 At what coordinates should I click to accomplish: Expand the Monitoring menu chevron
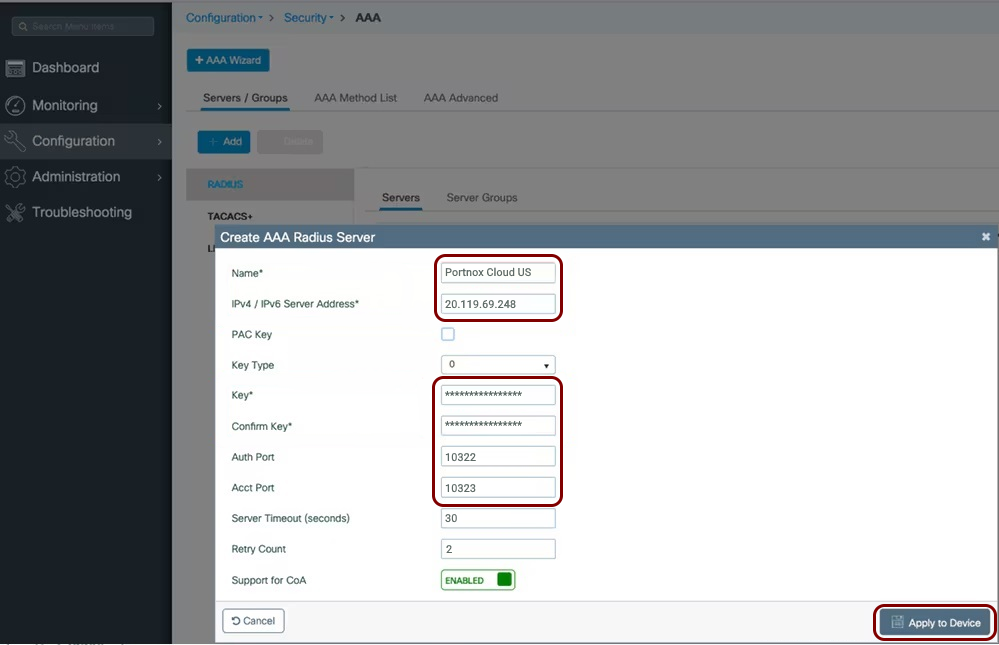[159, 106]
